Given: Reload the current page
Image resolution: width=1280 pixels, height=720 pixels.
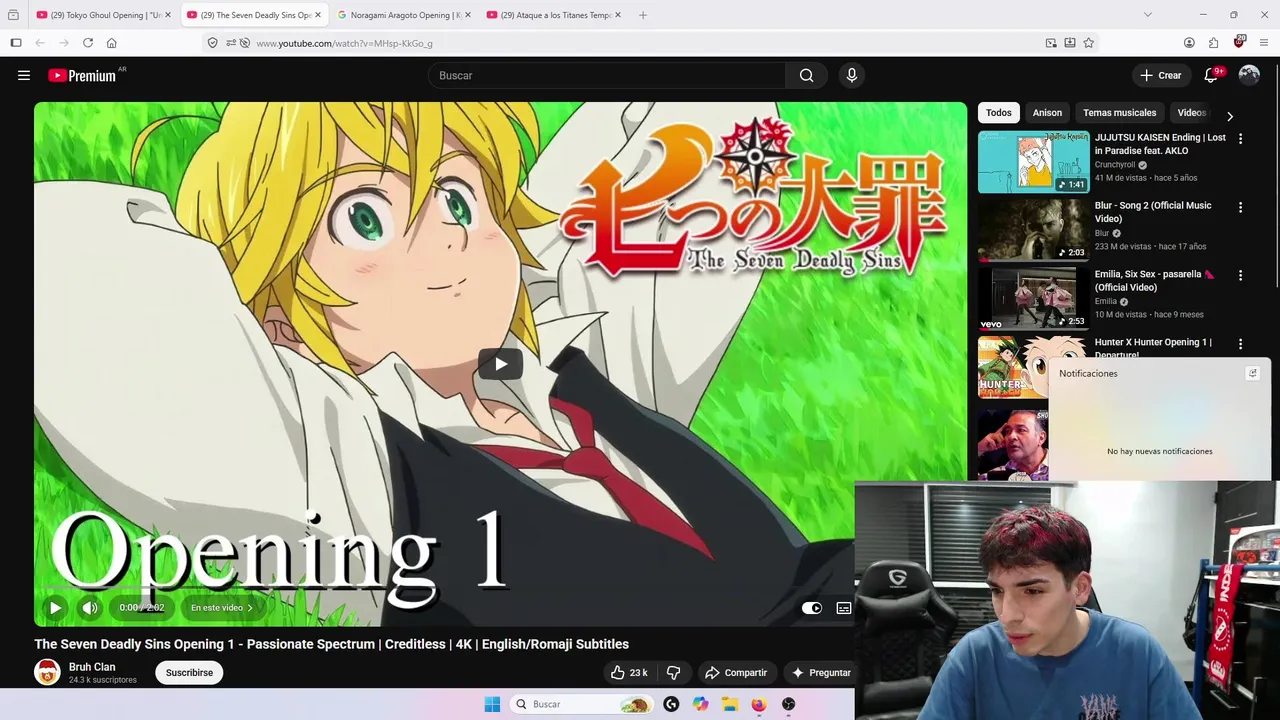Looking at the screenshot, I should (88, 43).
